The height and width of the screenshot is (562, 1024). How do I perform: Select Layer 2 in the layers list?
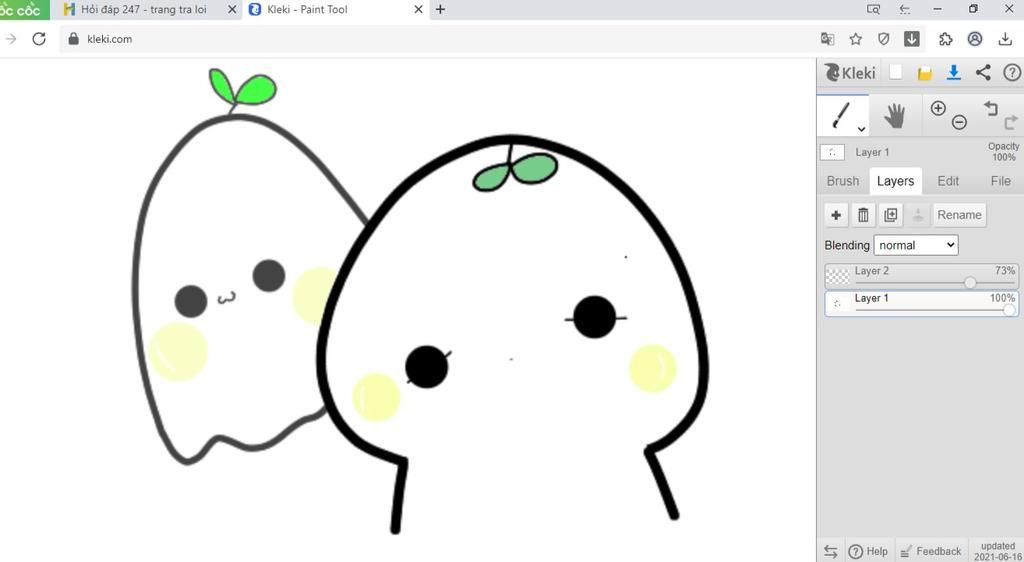pos(921,277)
